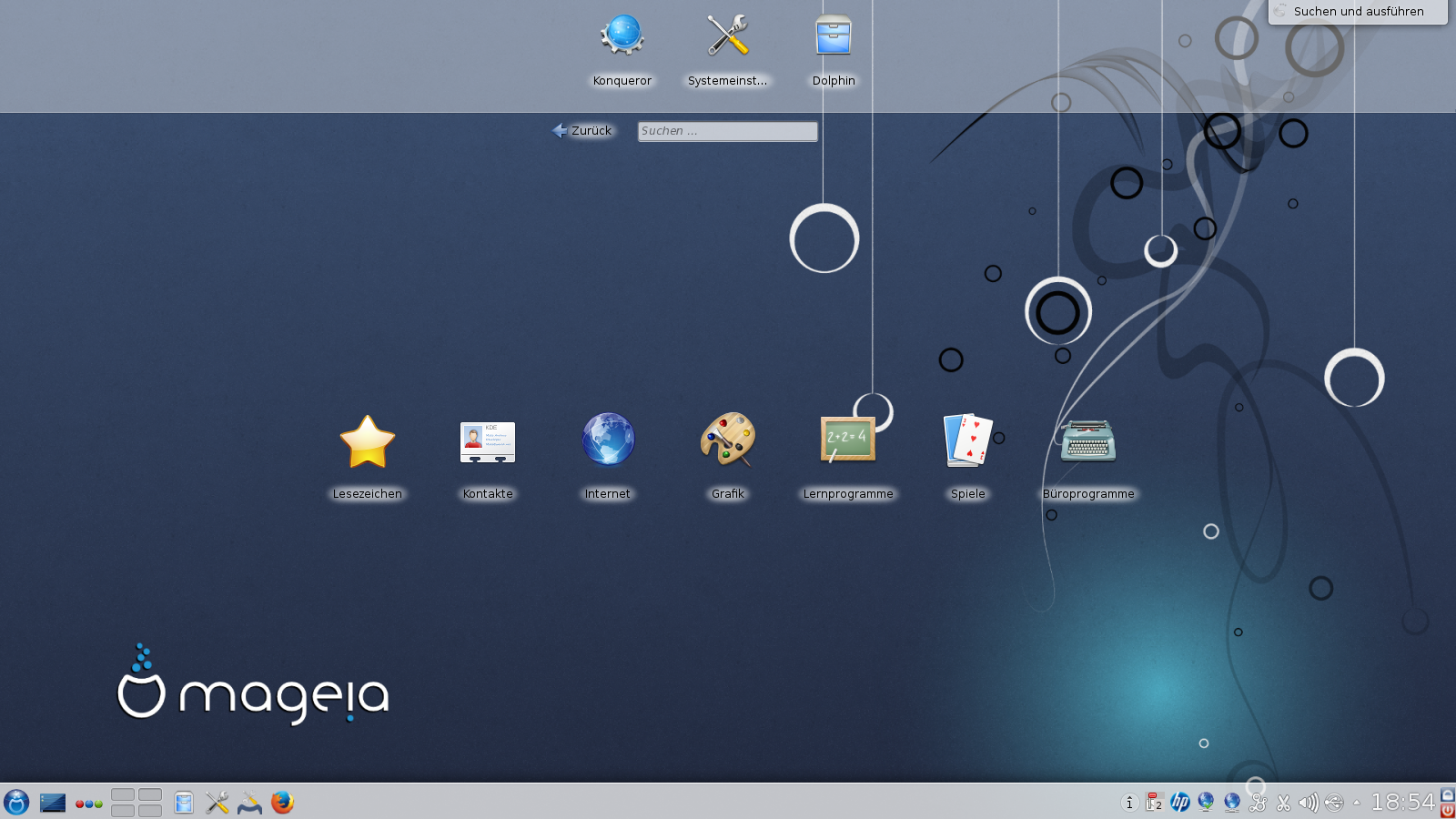Open the three-circle share icon in tray

pyautogui.click(x=1258, y=803)
